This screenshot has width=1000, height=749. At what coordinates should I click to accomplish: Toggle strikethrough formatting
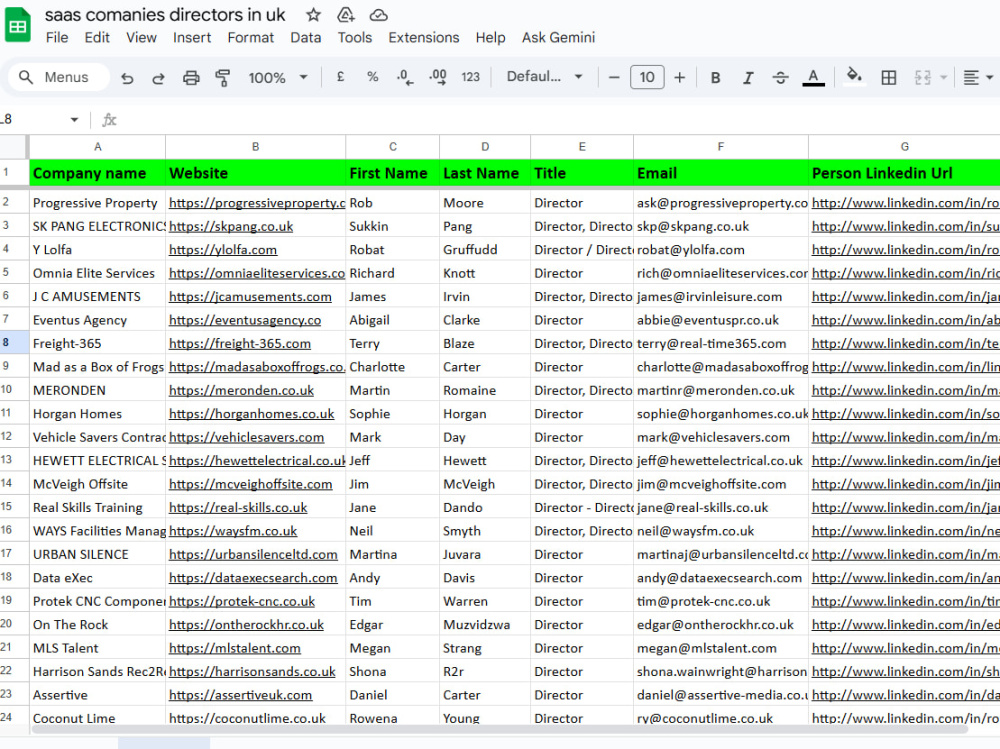pyautogui.click(x=780, y=78)
